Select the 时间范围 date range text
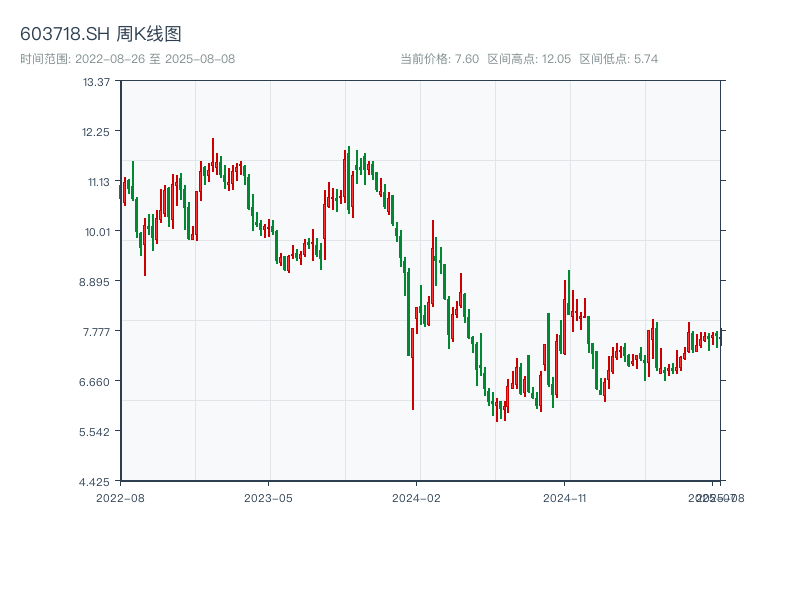The height and width of the screenshot is (600, 800). pos(127,59)
